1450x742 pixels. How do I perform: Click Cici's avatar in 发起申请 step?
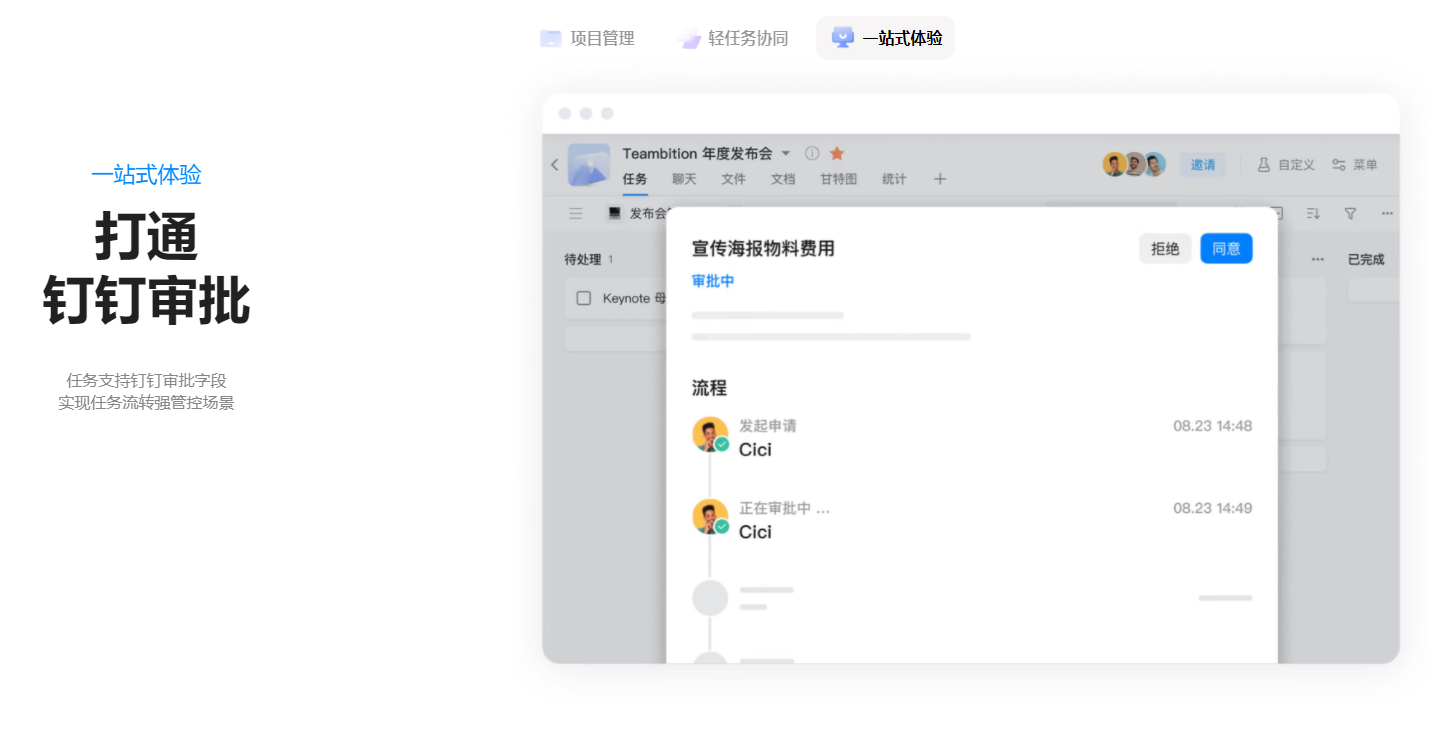(x=710, y=434)
